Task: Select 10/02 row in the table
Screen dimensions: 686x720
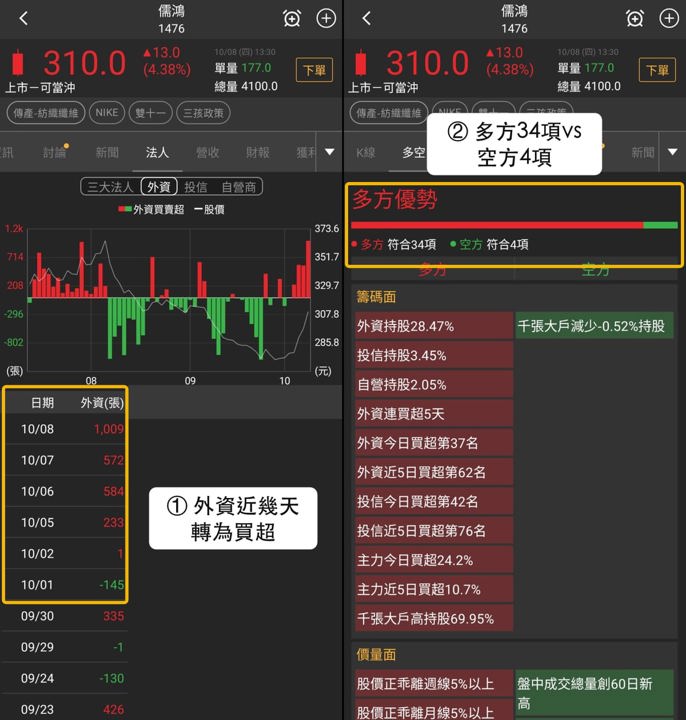Action: (x=66, y=554)
